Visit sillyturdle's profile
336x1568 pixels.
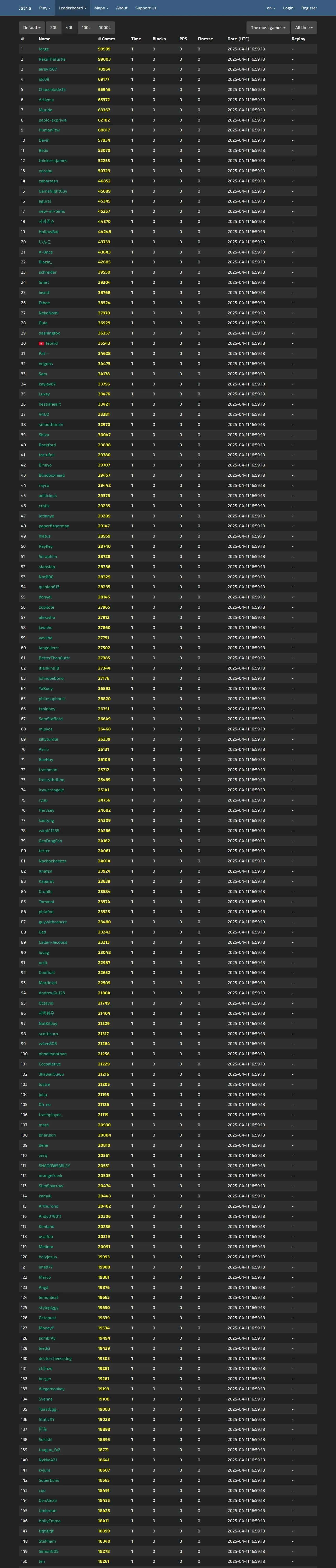(x=48, y=739)
